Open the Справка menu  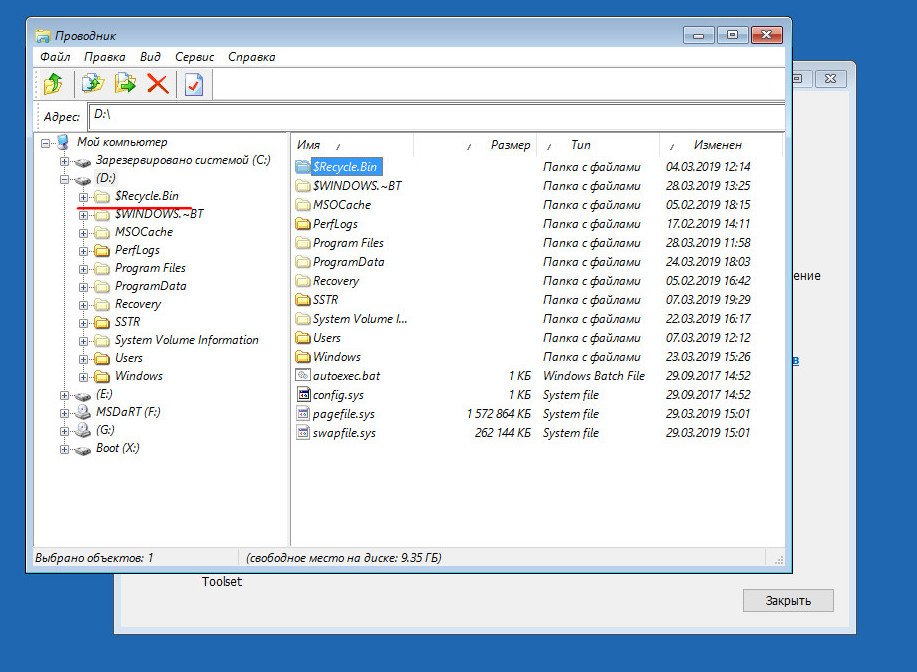tap(251, 57)
